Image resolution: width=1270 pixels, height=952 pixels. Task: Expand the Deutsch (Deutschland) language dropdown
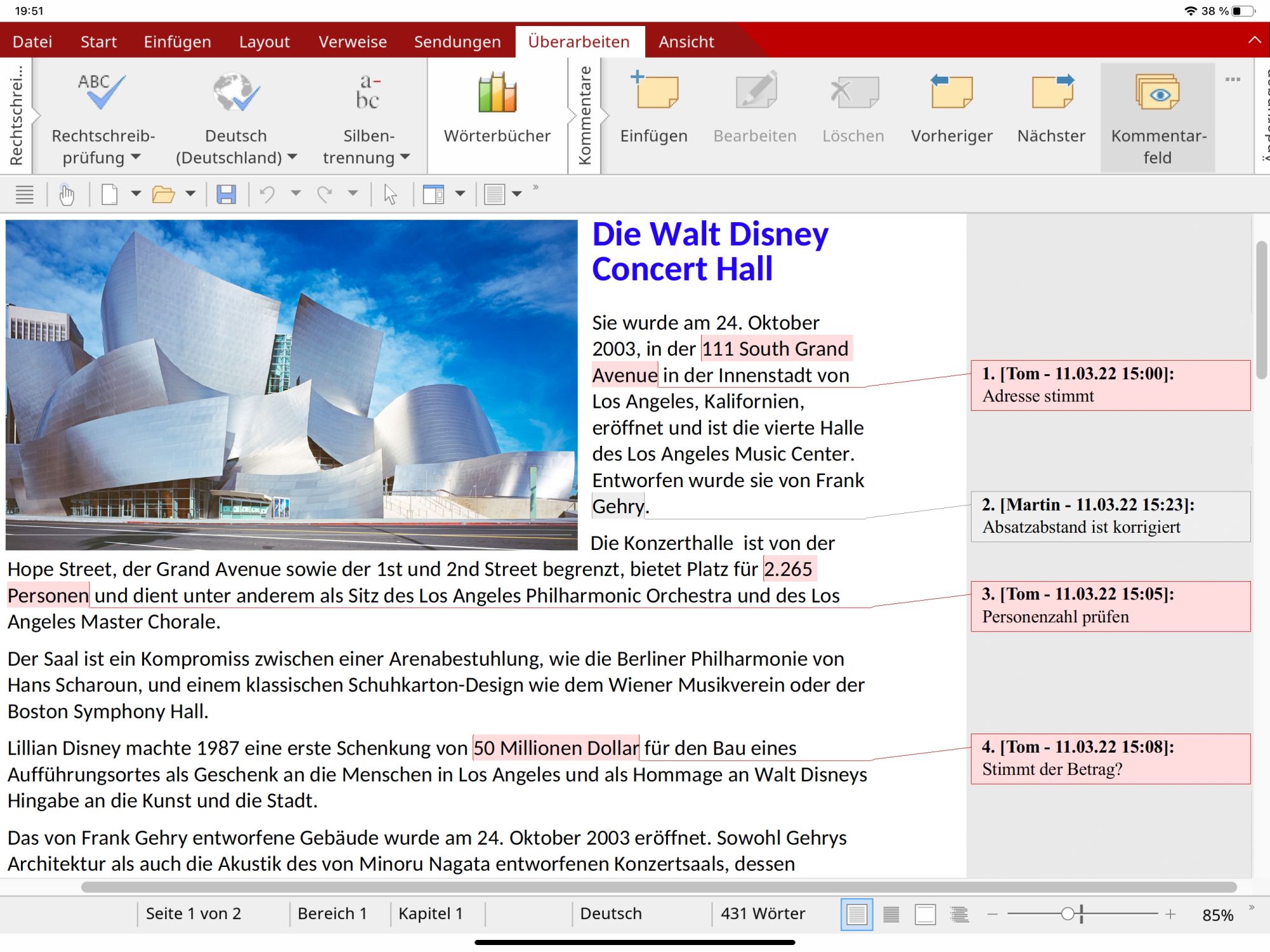point(292,157)
